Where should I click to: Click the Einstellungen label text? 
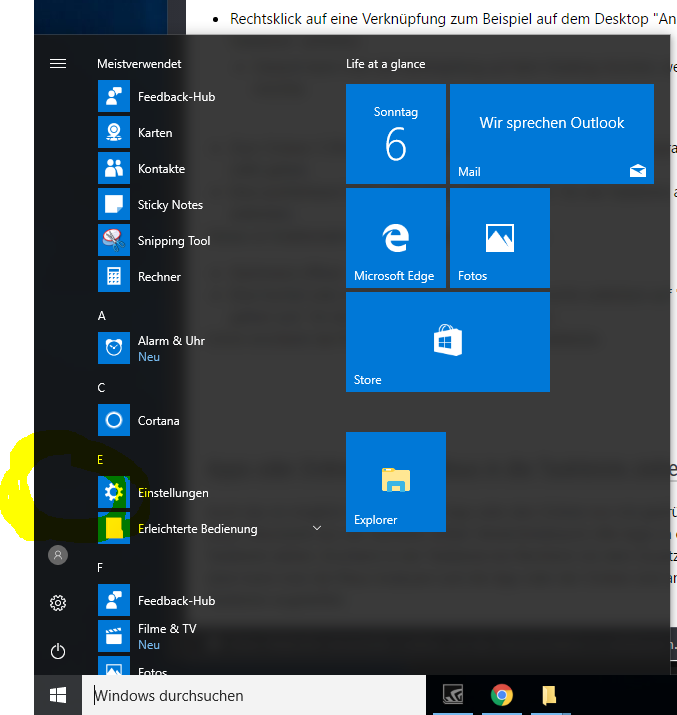coord(173,493)
